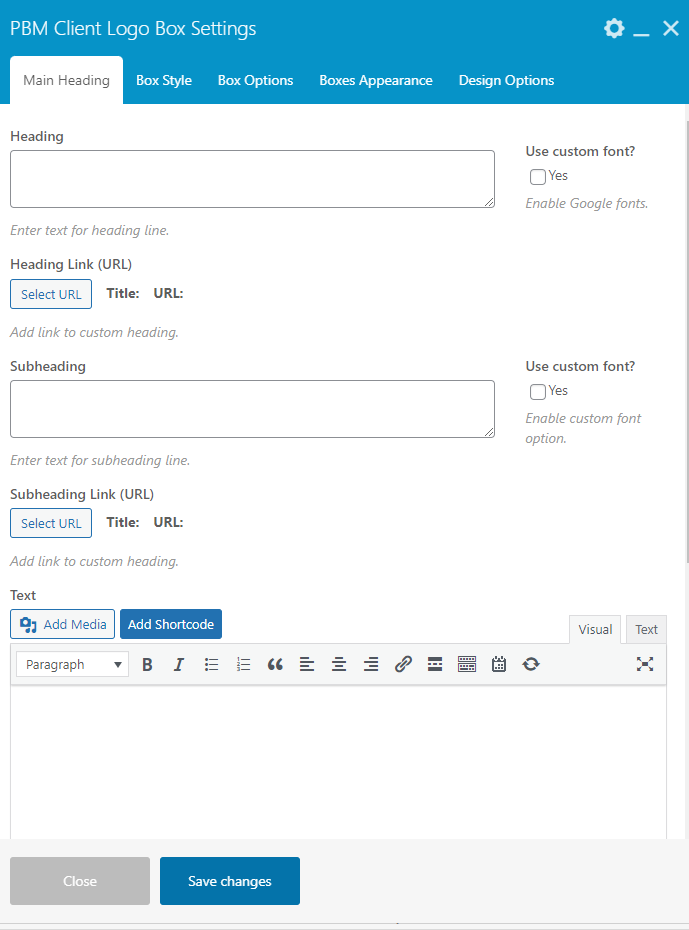Switch the editor to Text mode
The height and width of the screenshot is (930, 689).
tap(646, 629)
